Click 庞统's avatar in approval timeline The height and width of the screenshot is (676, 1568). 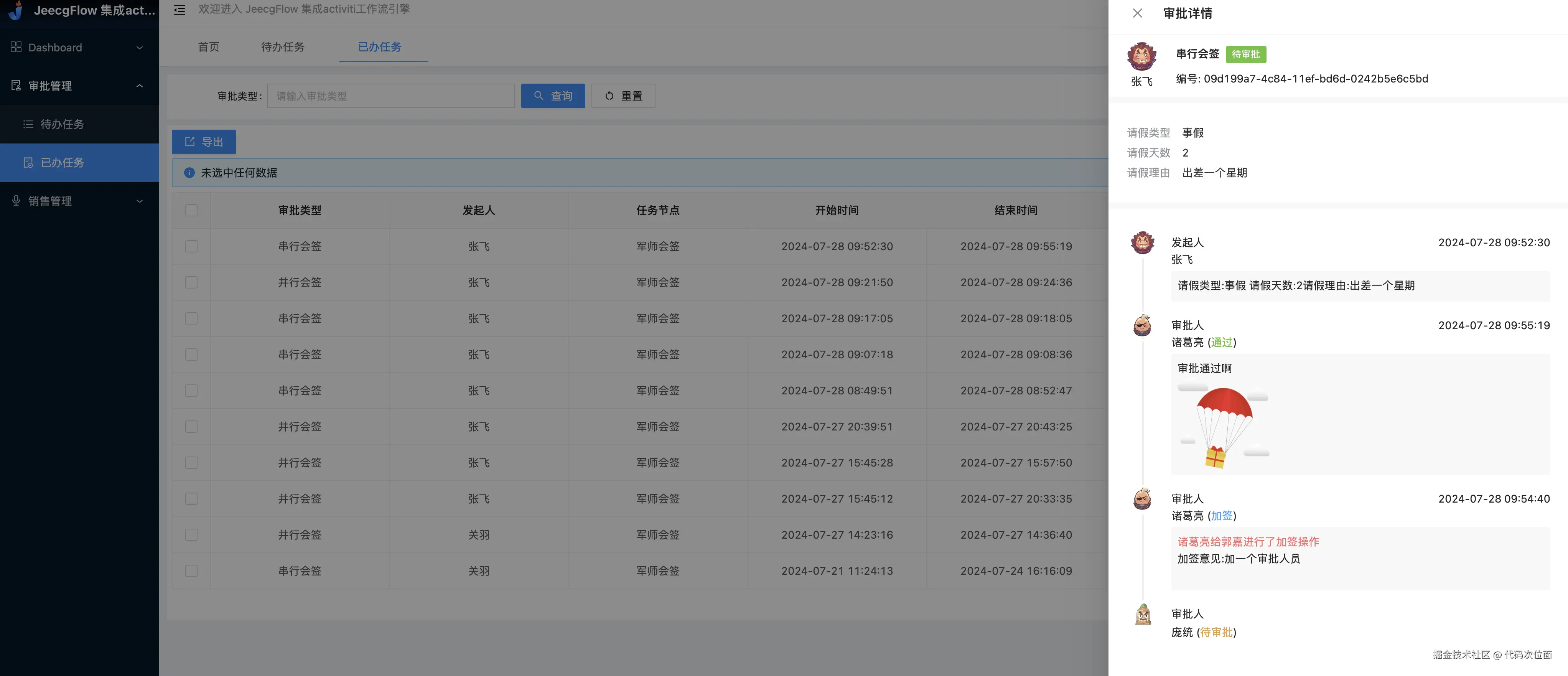coord(1143,615)
